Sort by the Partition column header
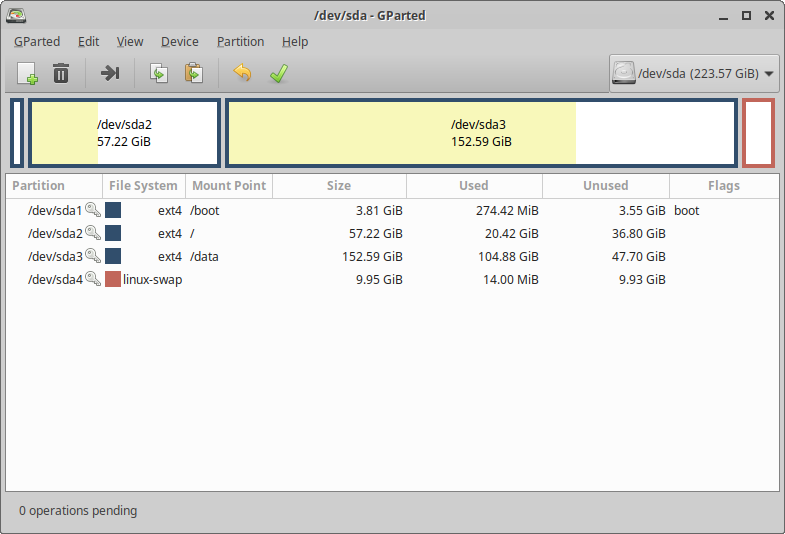This screenshot has width=785, height=534. click(54, 186)
